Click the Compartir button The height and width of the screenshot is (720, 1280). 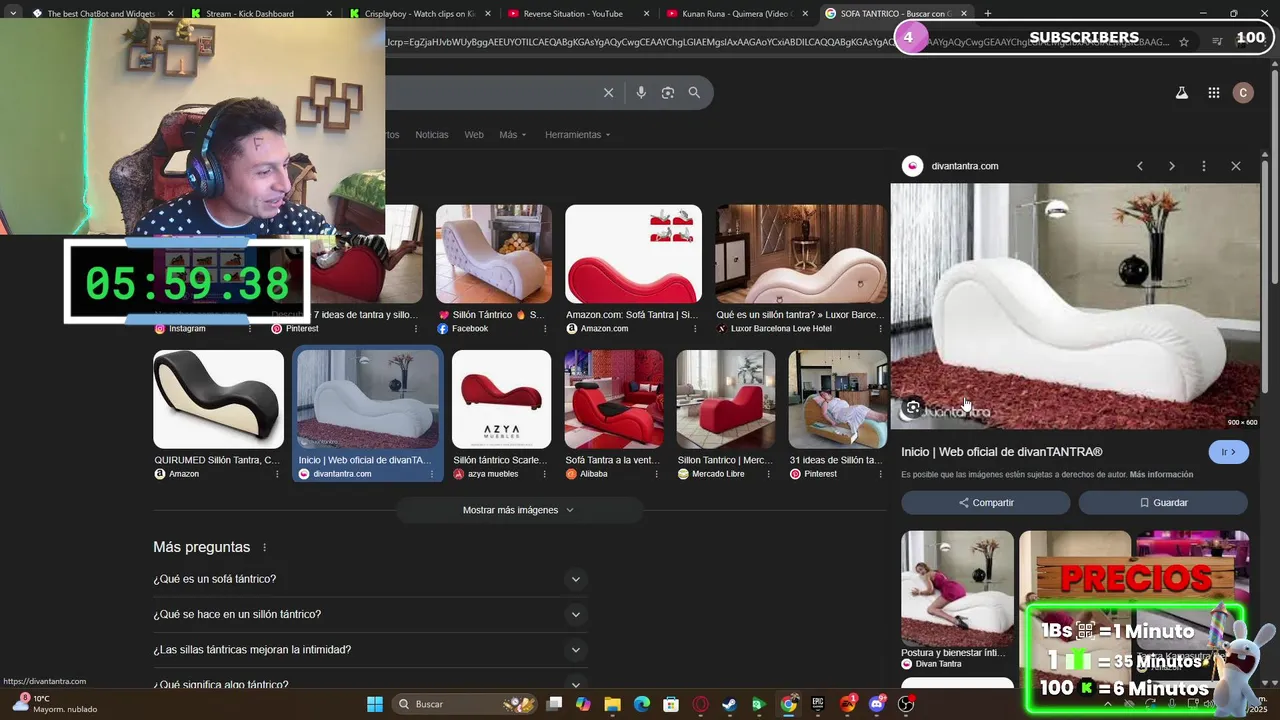[x=986, y=503]
